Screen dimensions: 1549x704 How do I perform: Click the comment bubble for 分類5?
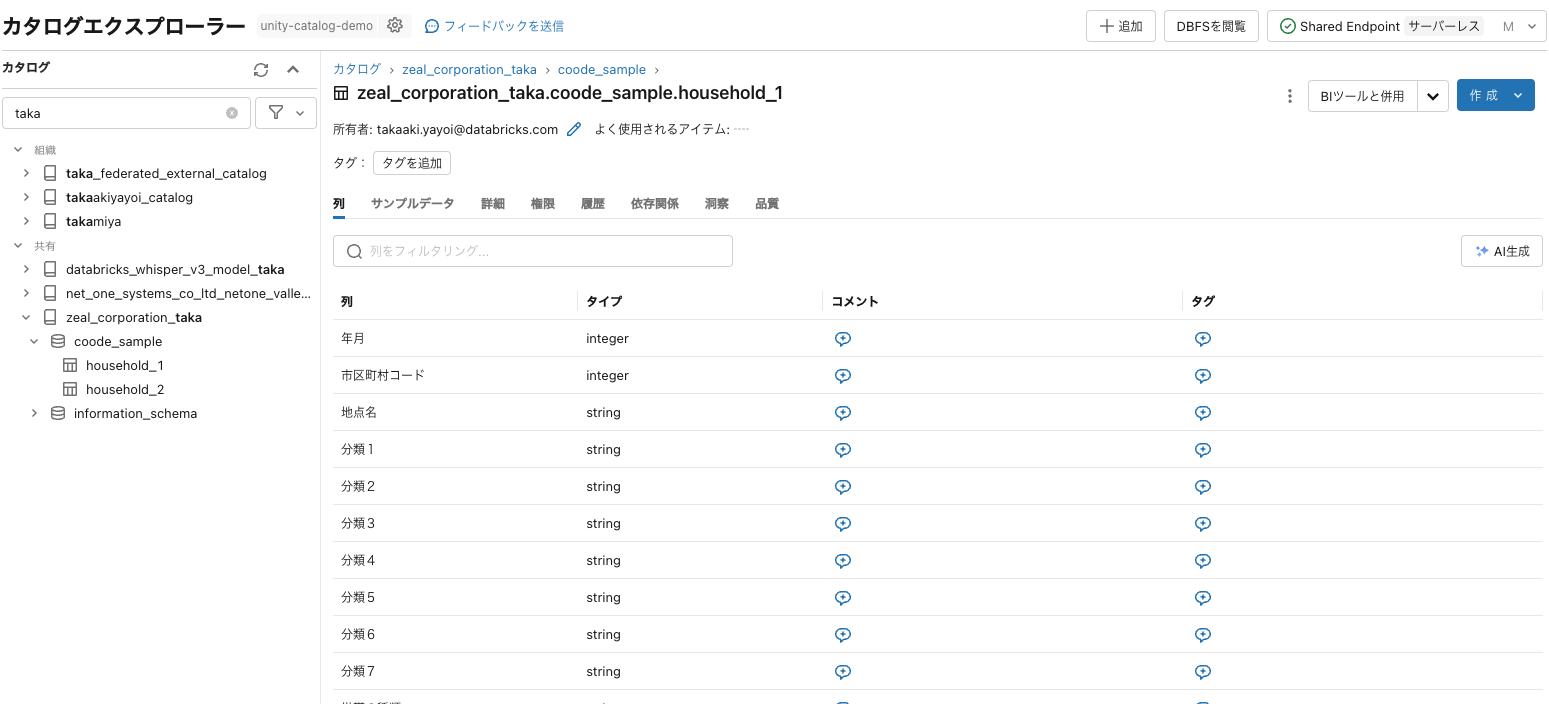pos(843,597)
